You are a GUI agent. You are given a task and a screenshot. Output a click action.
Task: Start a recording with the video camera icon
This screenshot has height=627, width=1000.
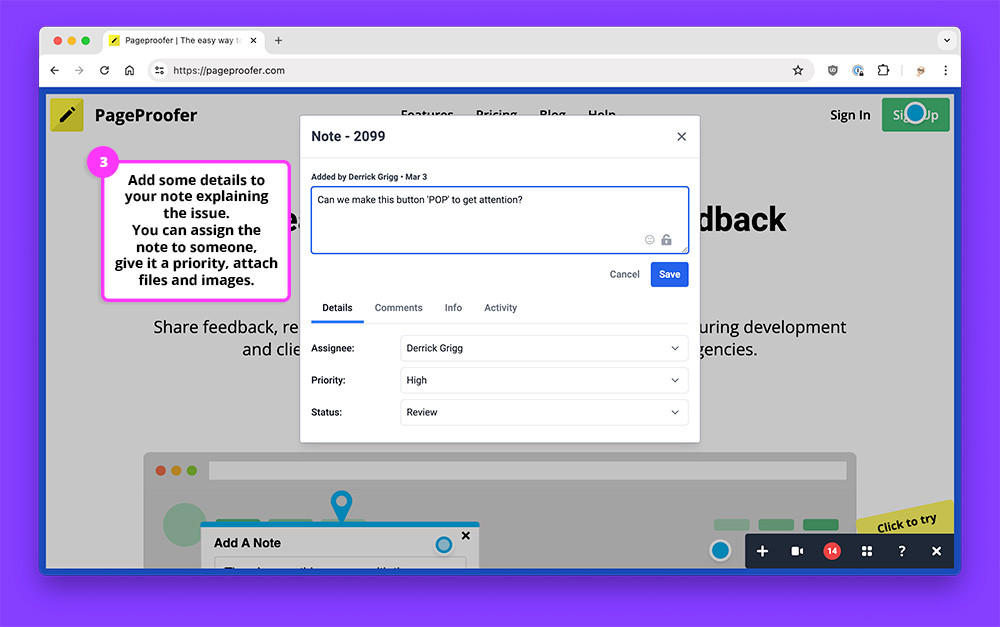point(797,551)
